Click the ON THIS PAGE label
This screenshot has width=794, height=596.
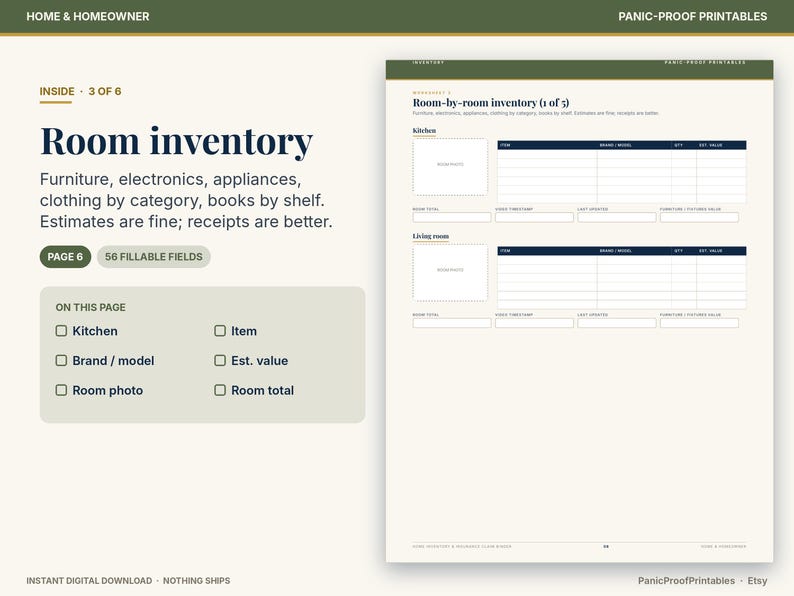pyautogui.click(x=91, y=307)
